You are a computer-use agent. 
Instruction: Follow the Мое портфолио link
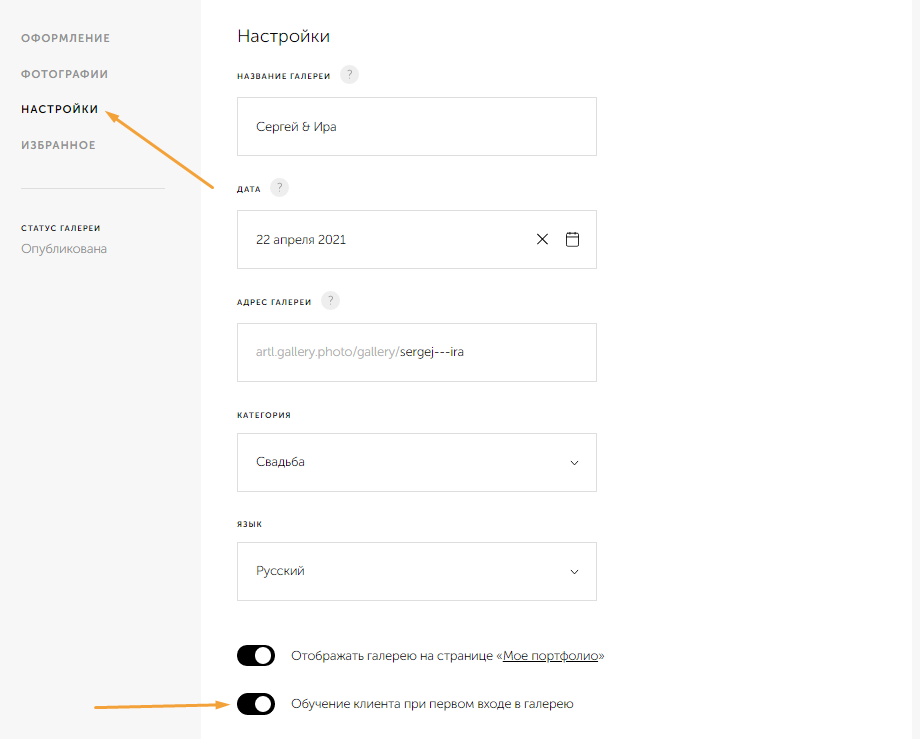(x=550, y=656)
